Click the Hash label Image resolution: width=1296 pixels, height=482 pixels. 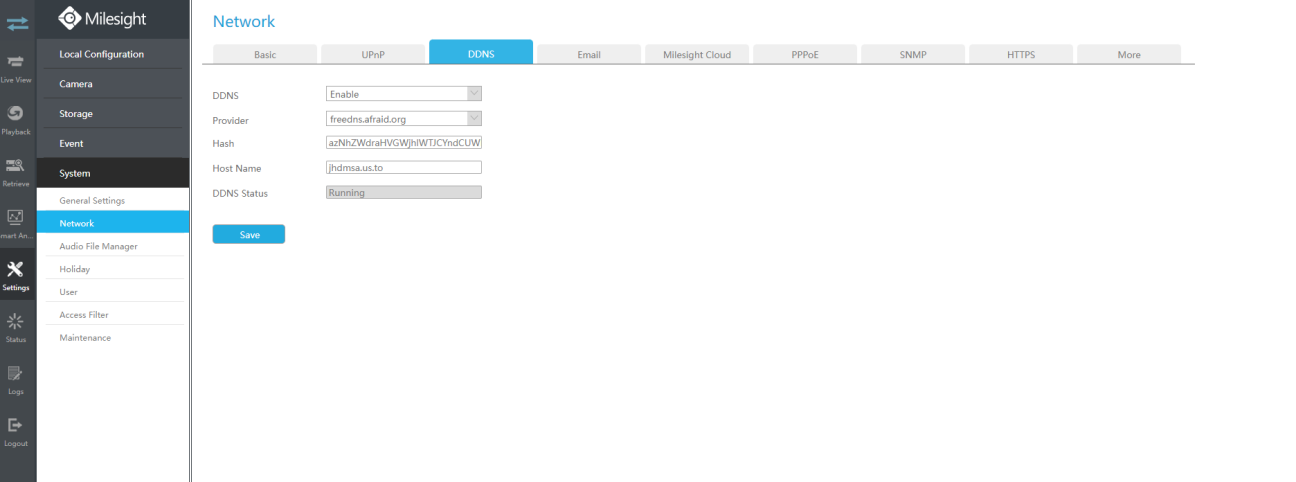tap(223, 144)
